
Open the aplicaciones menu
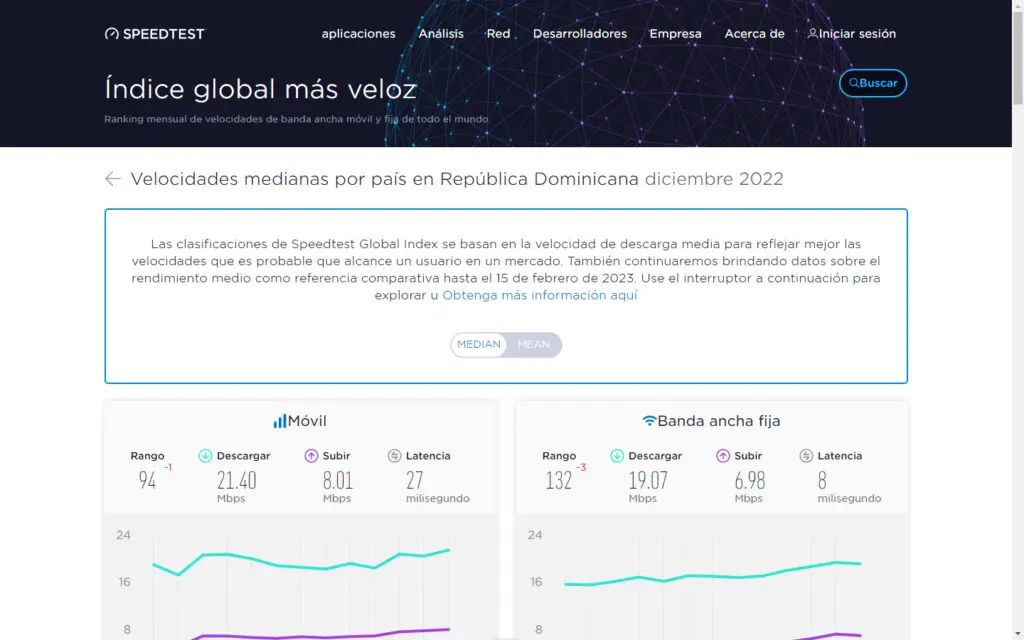[x=359, y=34]
